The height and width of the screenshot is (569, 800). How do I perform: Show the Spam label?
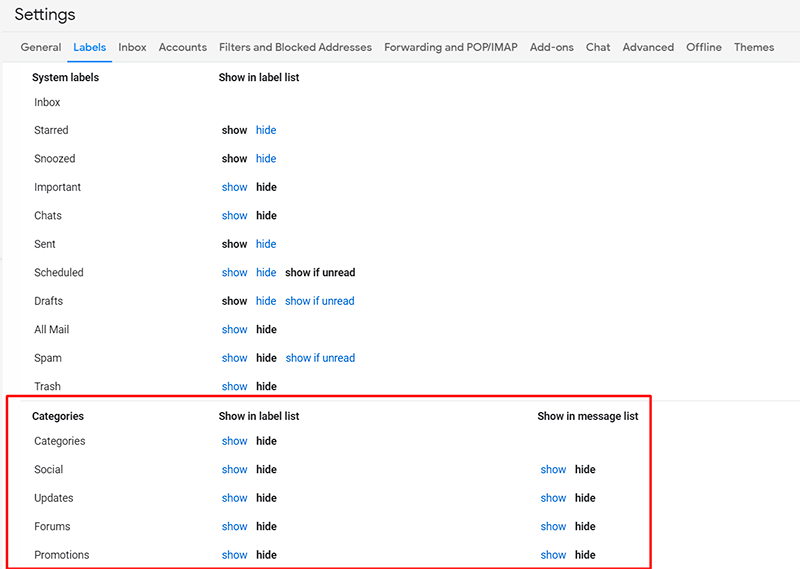[x=234, y=358]
